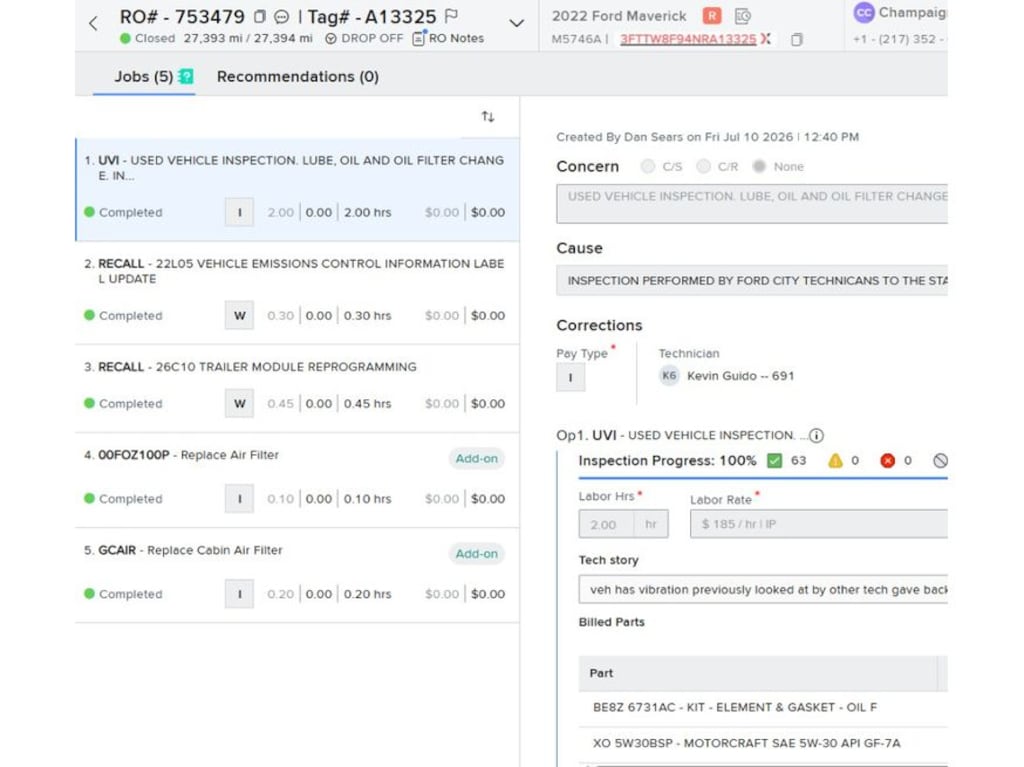Select job 4 00FOZ100P Replace Air Filter
1024x767 pixels.
pos(298,480)
